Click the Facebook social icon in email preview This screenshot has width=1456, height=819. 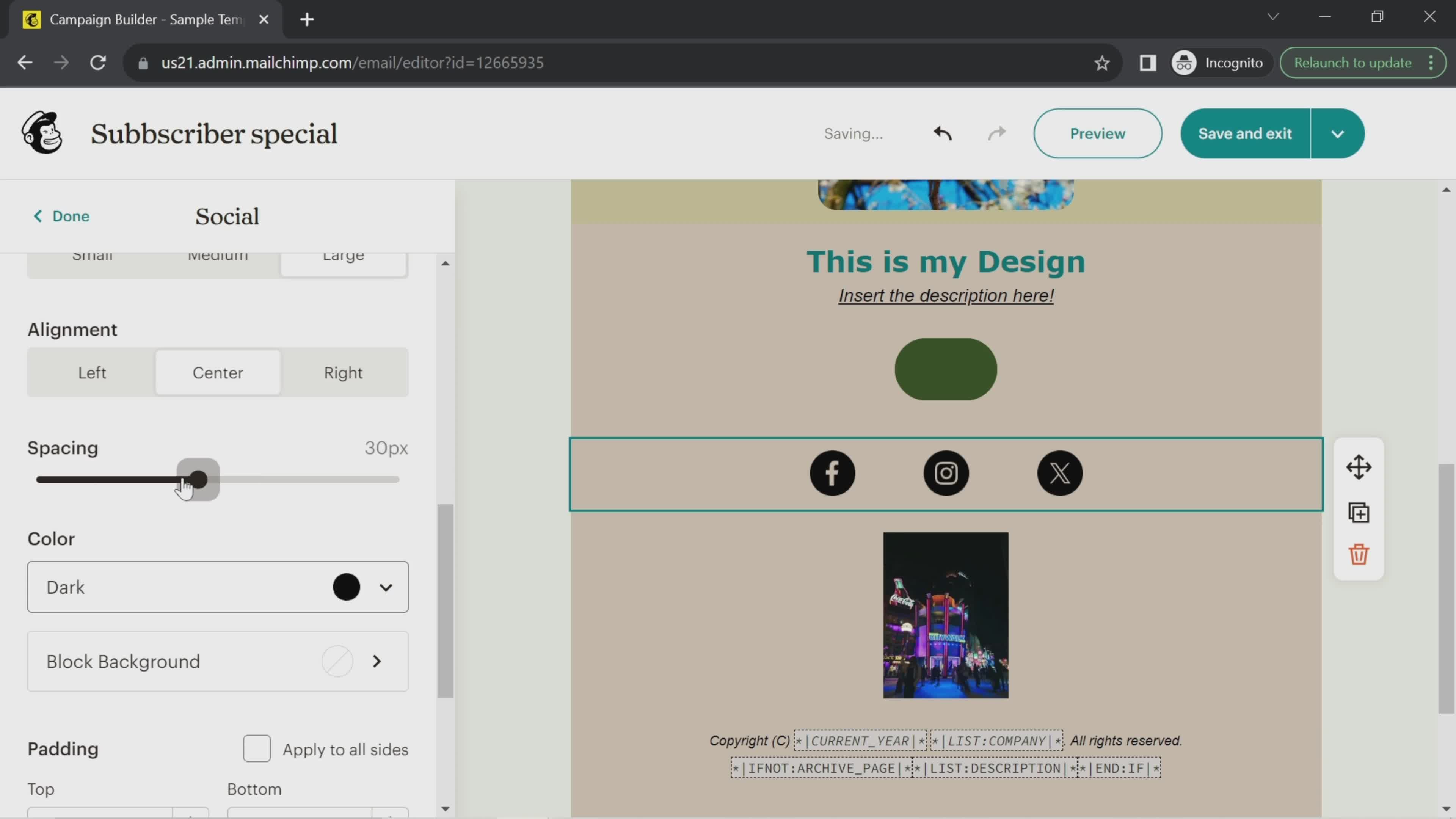[x=833, y=473]
